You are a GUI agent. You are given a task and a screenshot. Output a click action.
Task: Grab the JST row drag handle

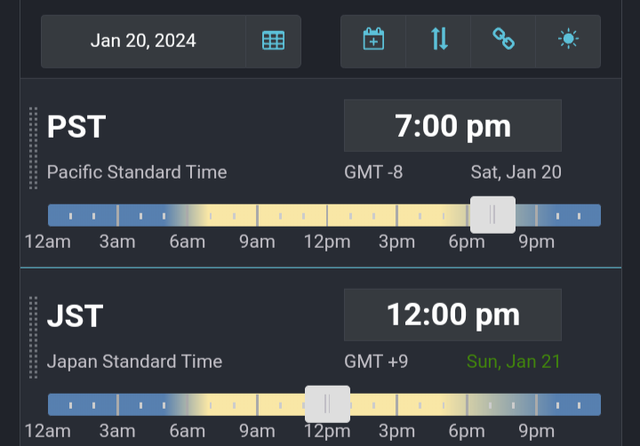33,337
